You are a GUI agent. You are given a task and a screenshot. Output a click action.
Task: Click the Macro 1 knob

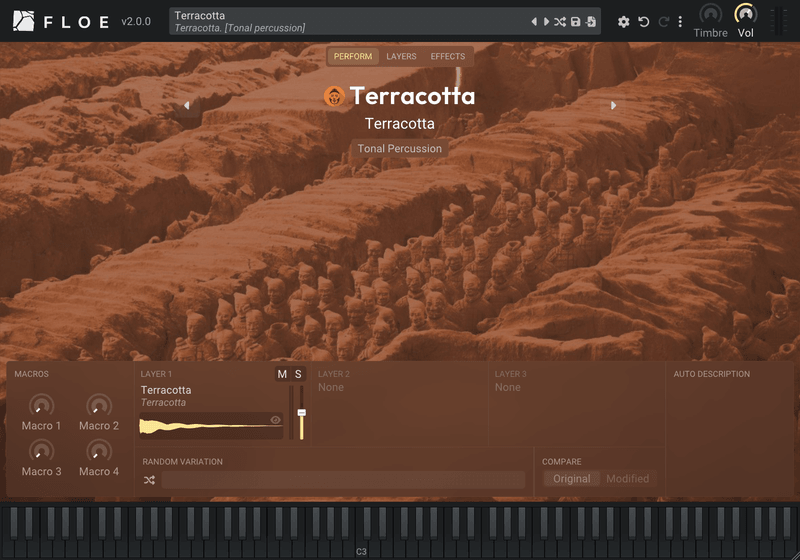41,405
